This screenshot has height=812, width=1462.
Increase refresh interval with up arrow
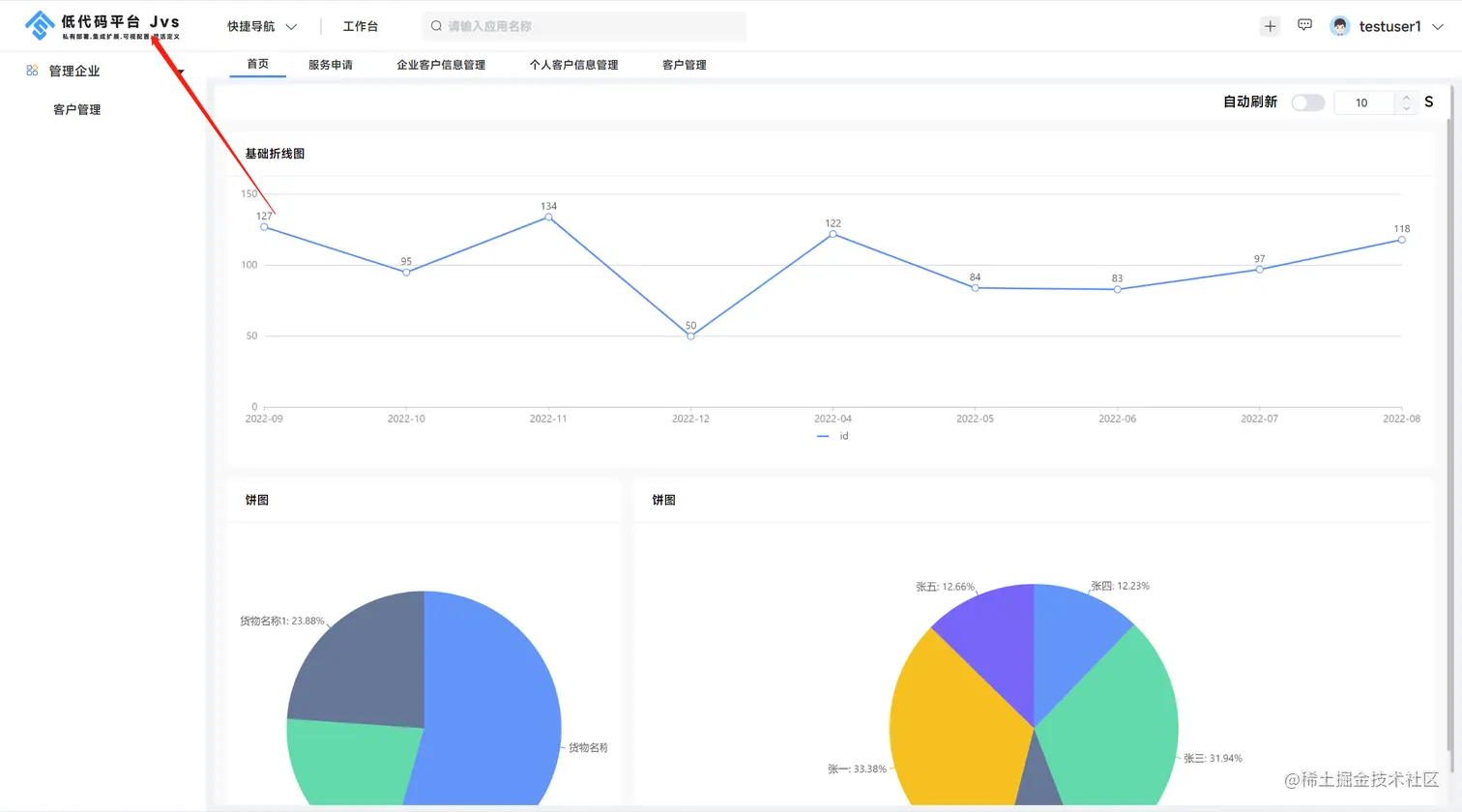tap(1406, 98)
